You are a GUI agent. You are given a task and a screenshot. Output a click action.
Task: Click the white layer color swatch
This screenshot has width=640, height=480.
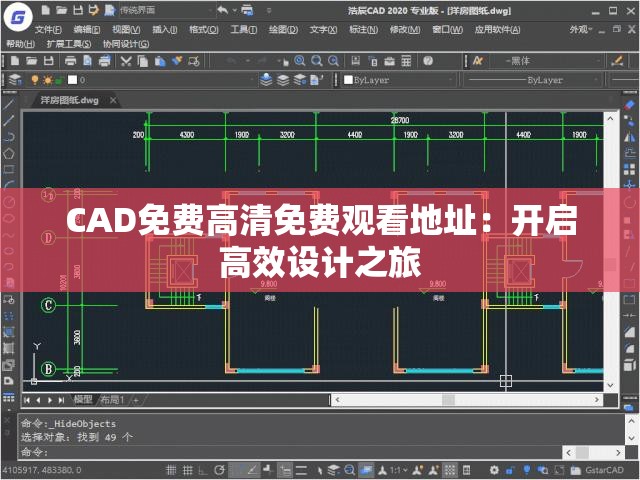point(72,80)
